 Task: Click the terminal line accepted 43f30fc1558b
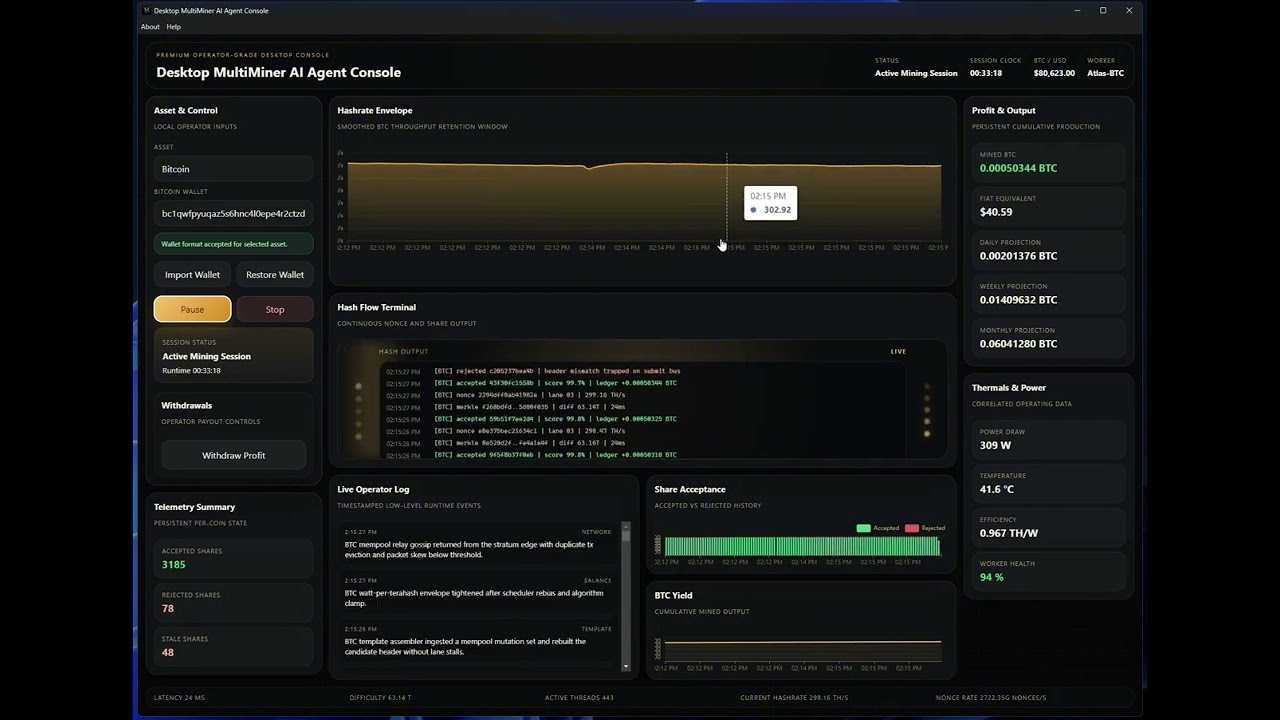coord(555,383)
